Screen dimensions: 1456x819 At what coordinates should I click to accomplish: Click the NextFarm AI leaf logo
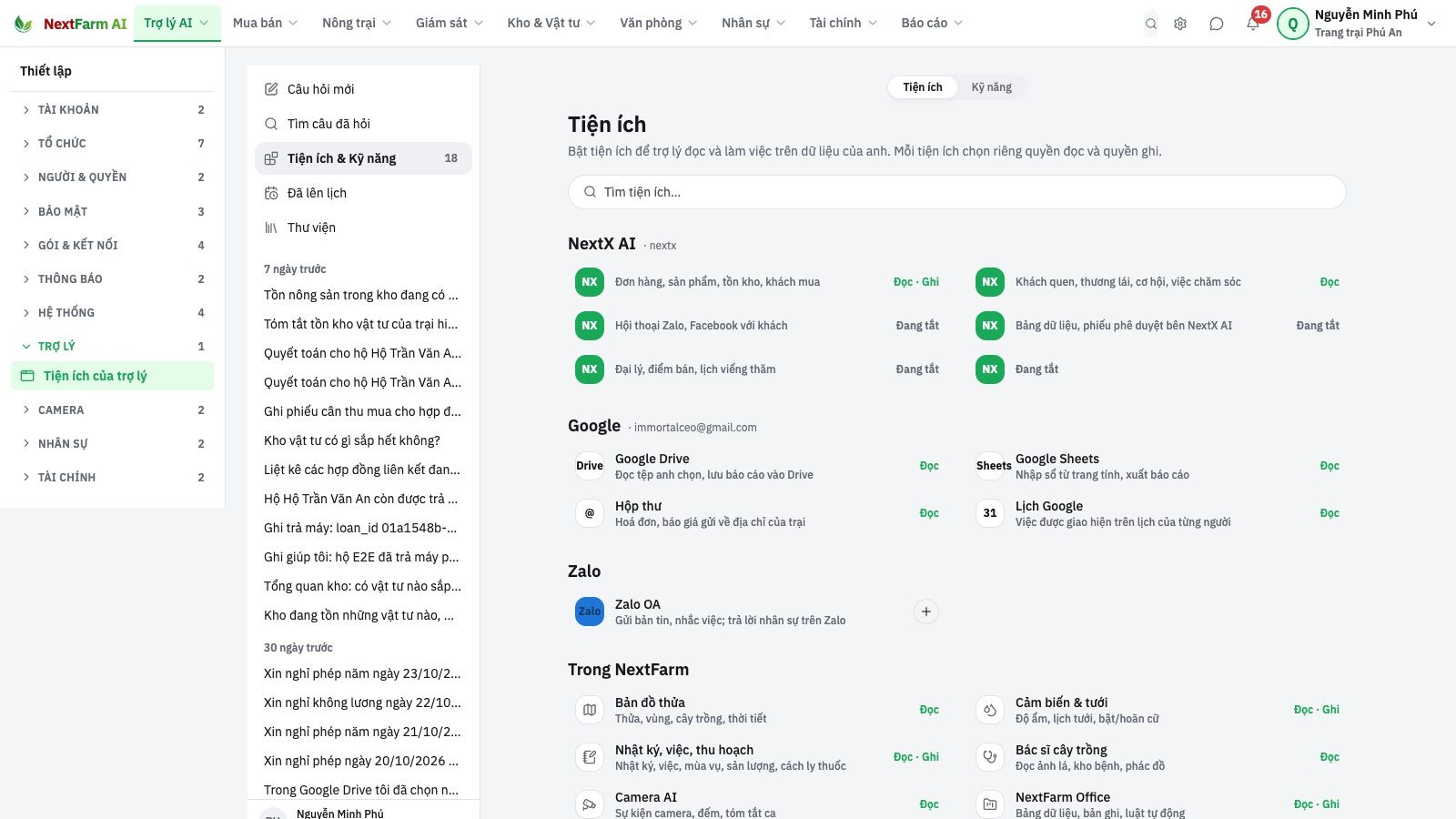click(24, 24)
